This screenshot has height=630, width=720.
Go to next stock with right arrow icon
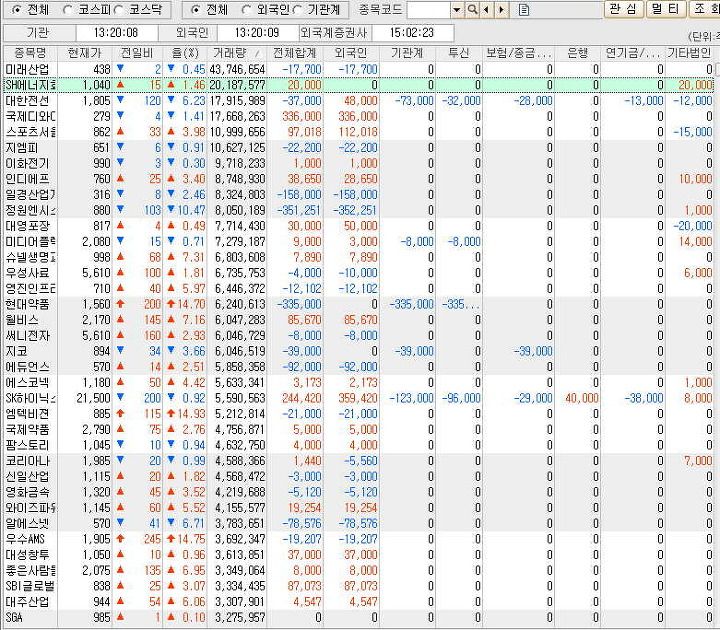click(502, 9)
